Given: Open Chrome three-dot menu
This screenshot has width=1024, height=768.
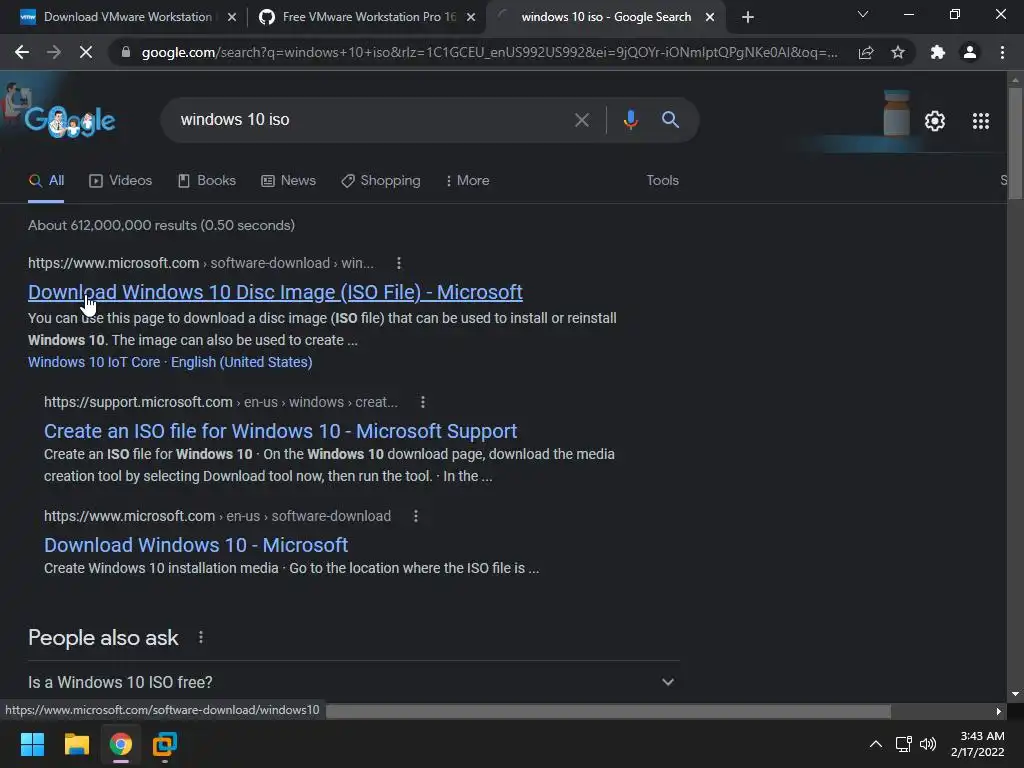Looking at the screenshot, I should (x=1002, y=52).
